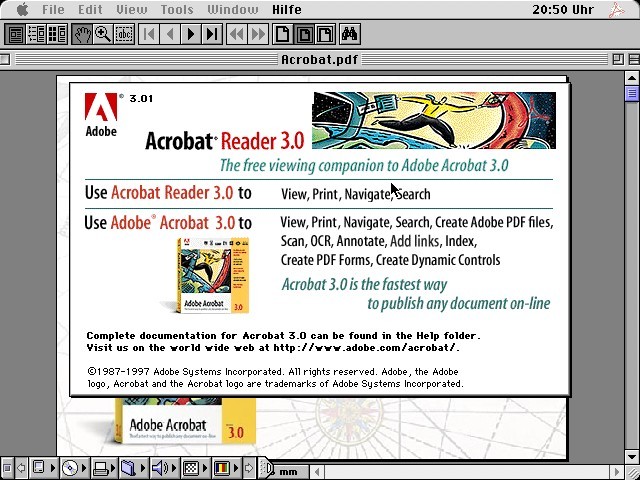Open the File menu
The image size is (640, 480).
click(53, 10)
